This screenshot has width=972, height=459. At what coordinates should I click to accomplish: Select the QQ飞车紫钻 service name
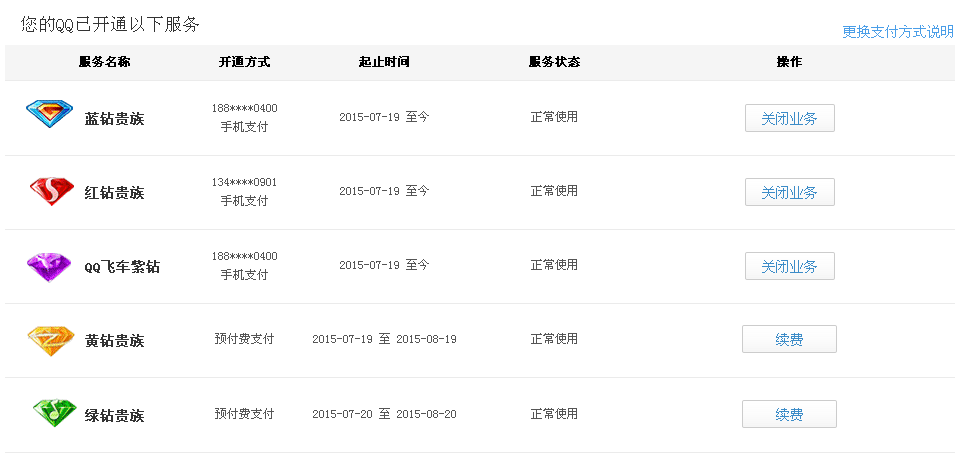[122, 267]
